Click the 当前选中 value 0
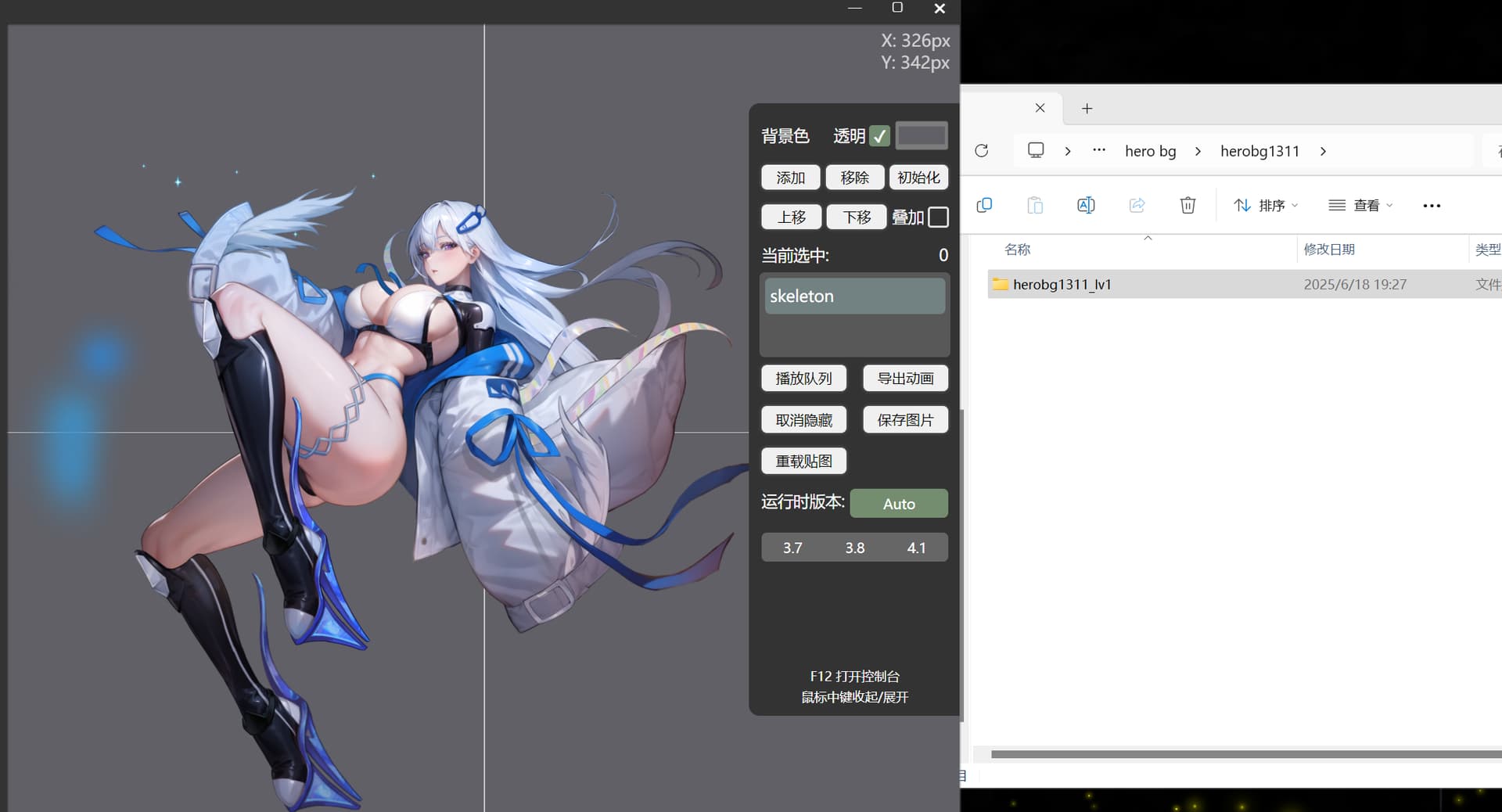Viewport: 1502px width, 812px height. tap(943, 255)
